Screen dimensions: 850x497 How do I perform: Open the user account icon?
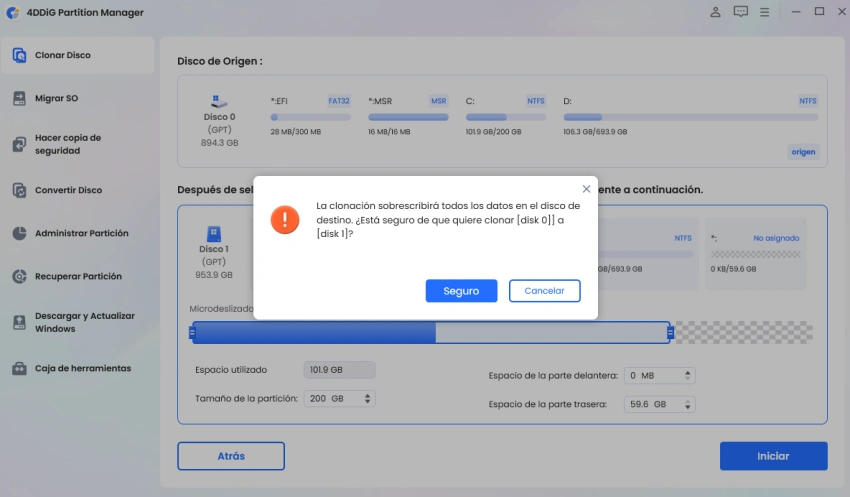tap(716, 12)
